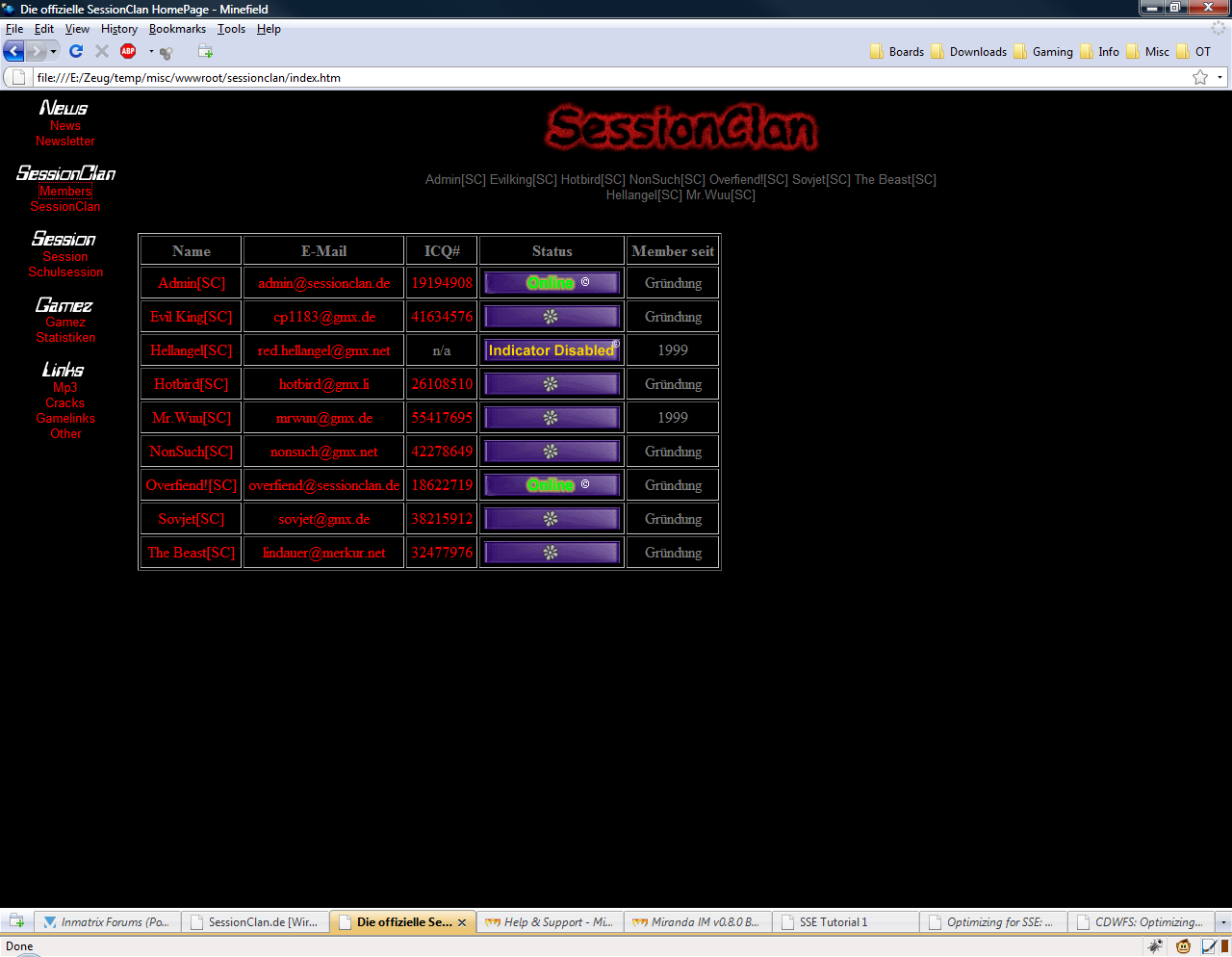Reload the page with the Refresh icon
The width and height of the screenshot is (1232, 957).
coord(76,51)
